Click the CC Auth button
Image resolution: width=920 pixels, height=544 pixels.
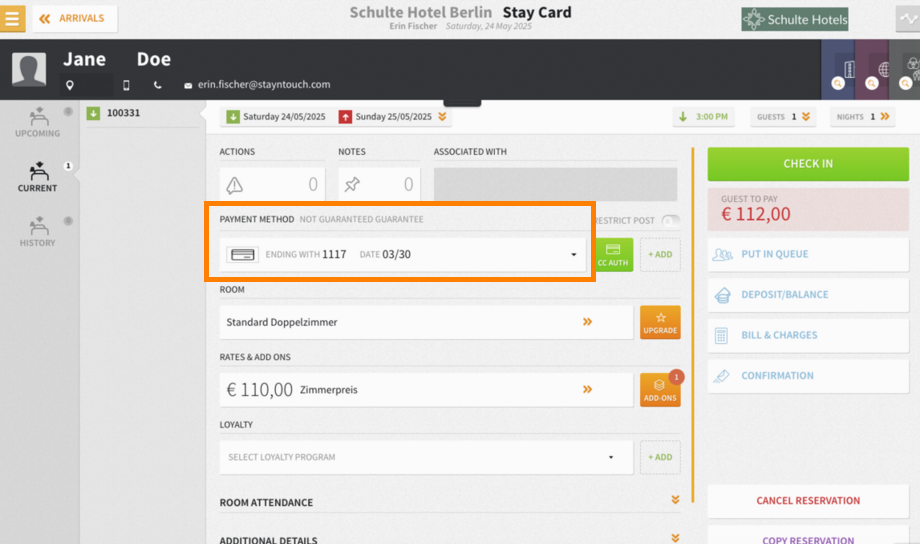[x=613, y=255]
